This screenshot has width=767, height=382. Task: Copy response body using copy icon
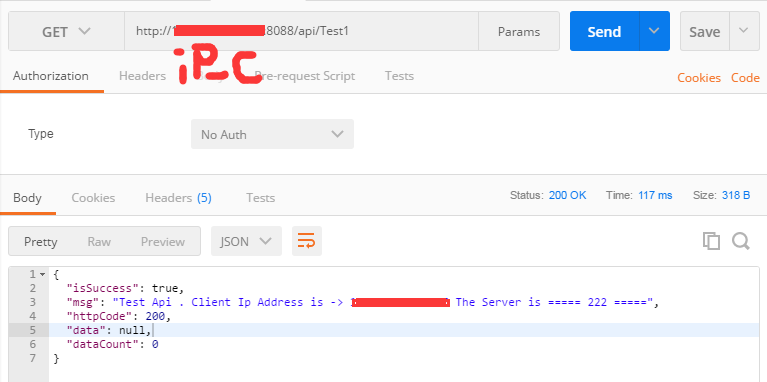pyautogui.click(x=711, y=241)
